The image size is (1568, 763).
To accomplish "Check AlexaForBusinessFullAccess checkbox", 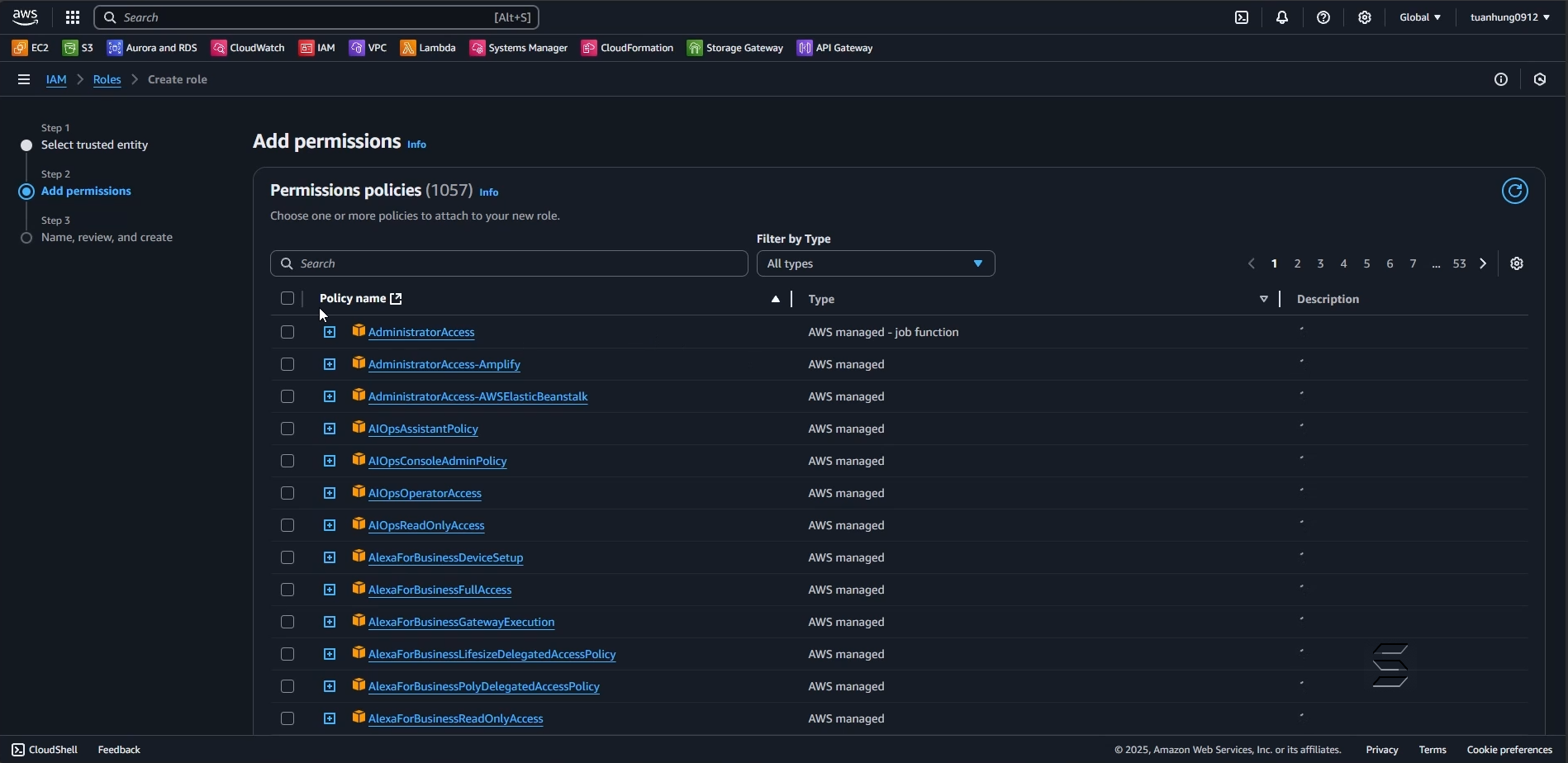I will tap(287, 590).
